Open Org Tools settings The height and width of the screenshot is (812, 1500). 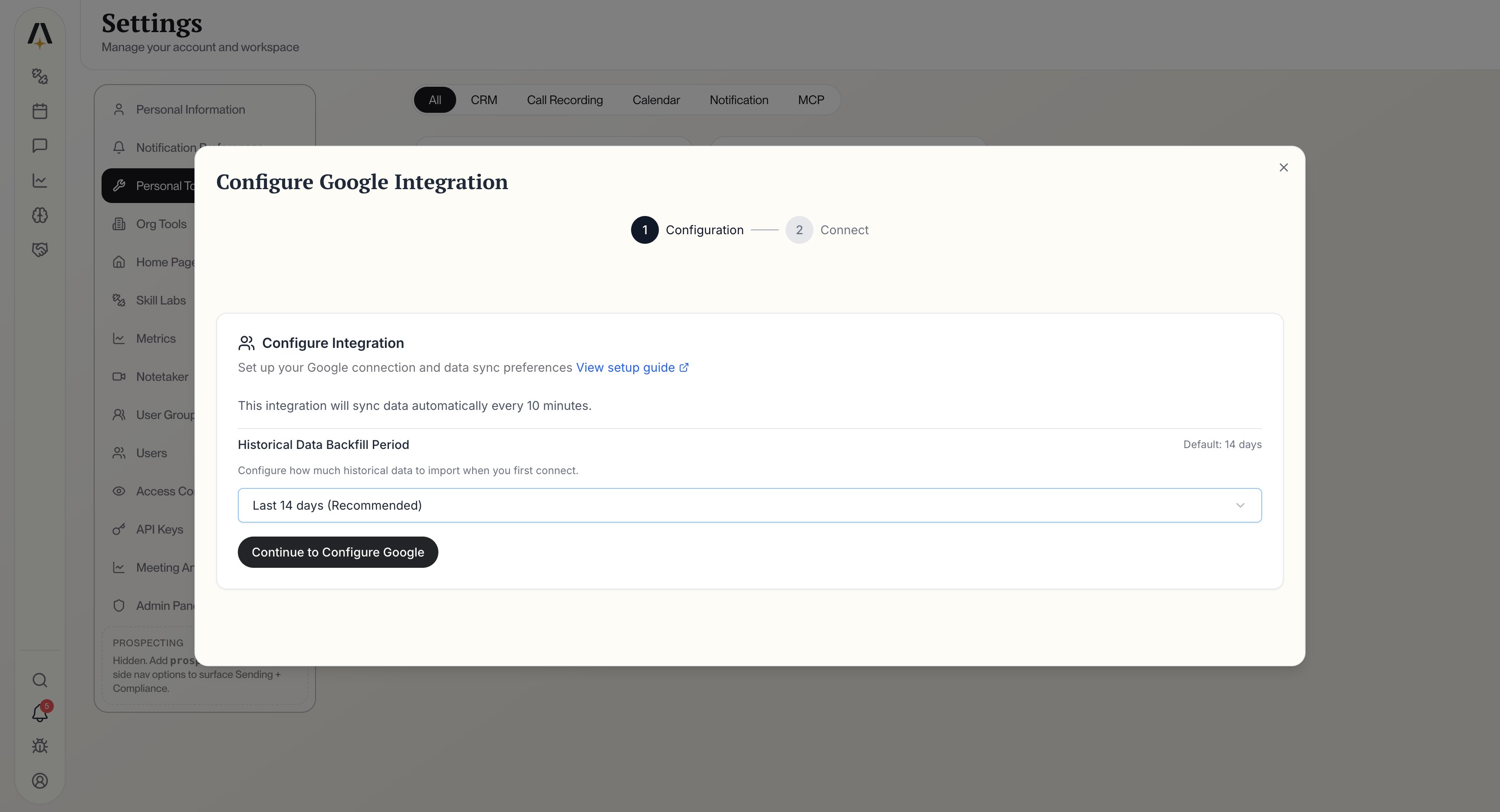pos(148,224)
